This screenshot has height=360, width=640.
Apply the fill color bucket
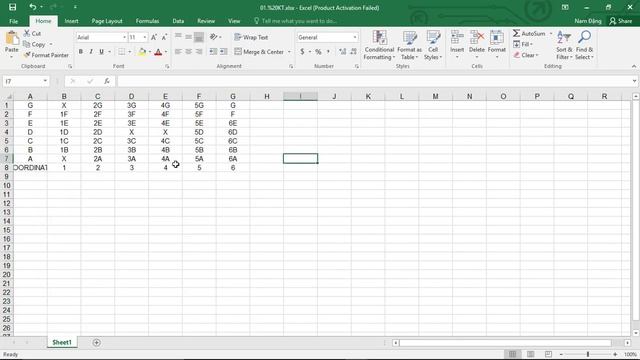point(142,52)
